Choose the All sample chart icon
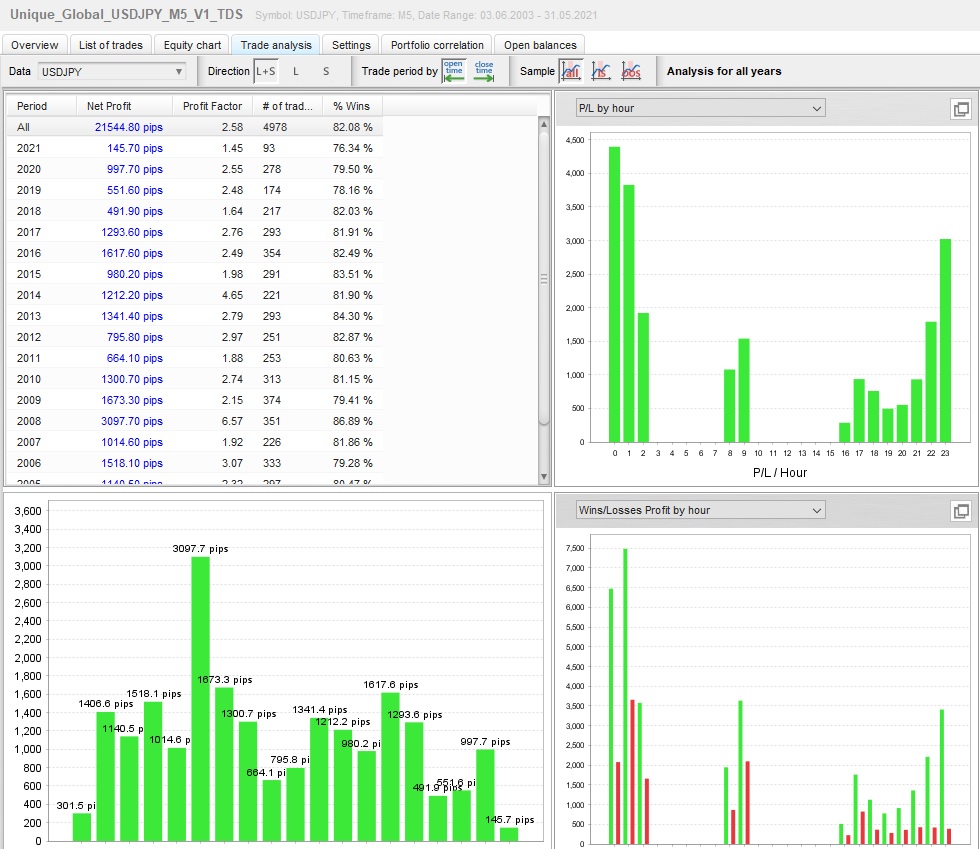 pyautogui.click(x=571, y=71)
